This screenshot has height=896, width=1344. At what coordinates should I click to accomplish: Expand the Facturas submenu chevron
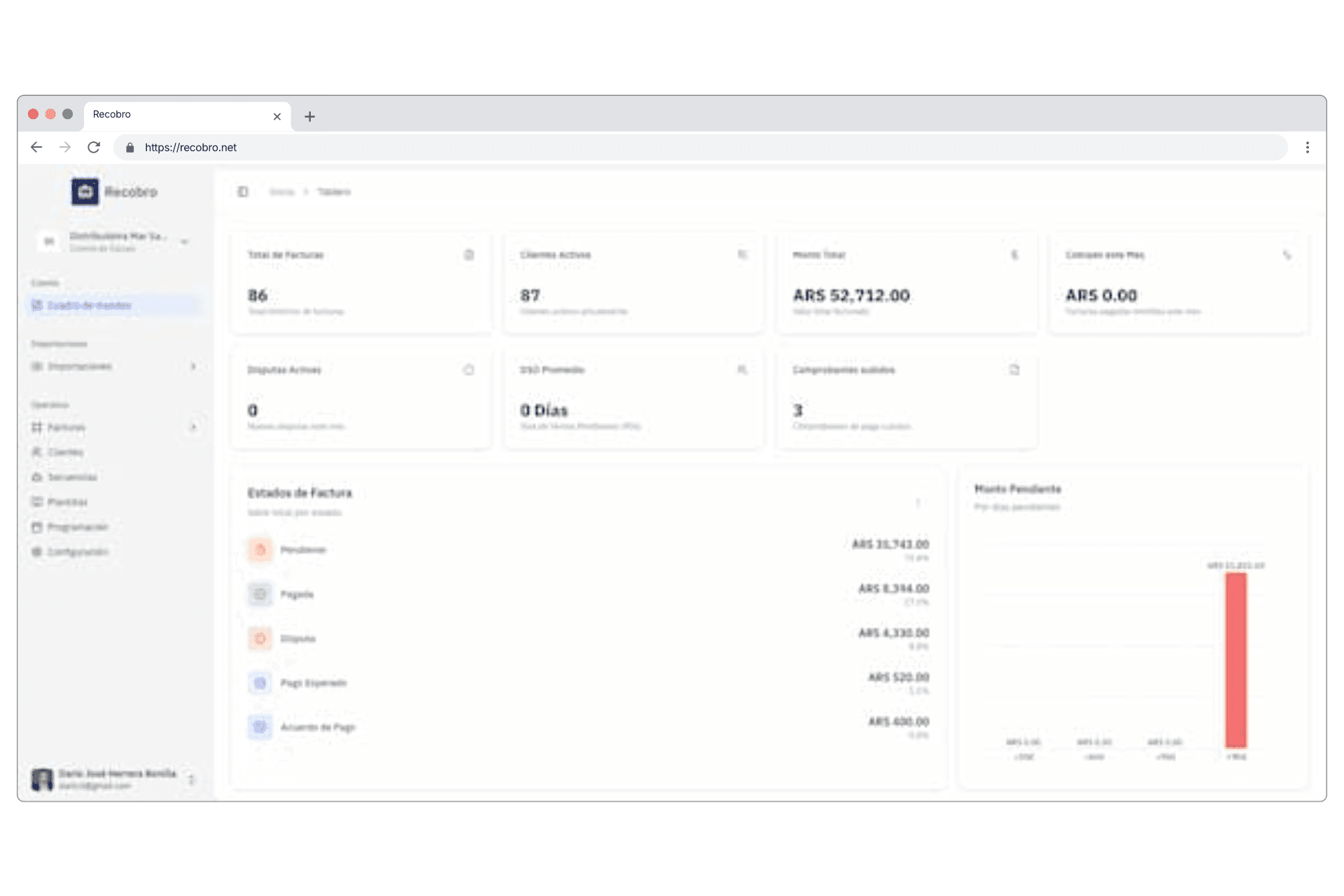click(x=193, y=427)
